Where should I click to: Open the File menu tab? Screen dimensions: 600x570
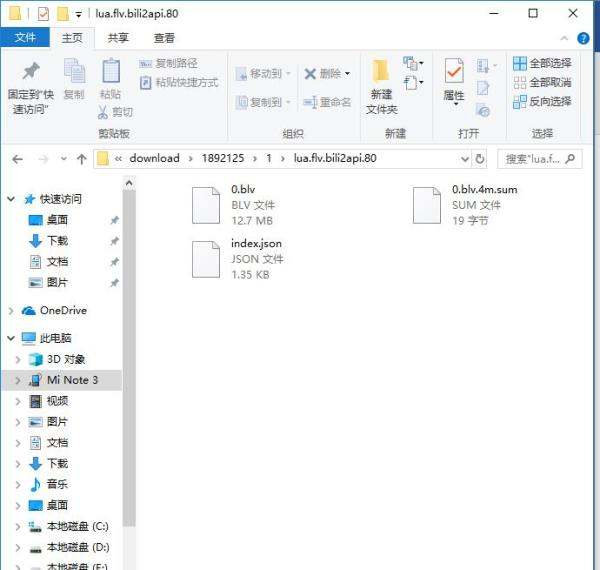pos(25,37)
